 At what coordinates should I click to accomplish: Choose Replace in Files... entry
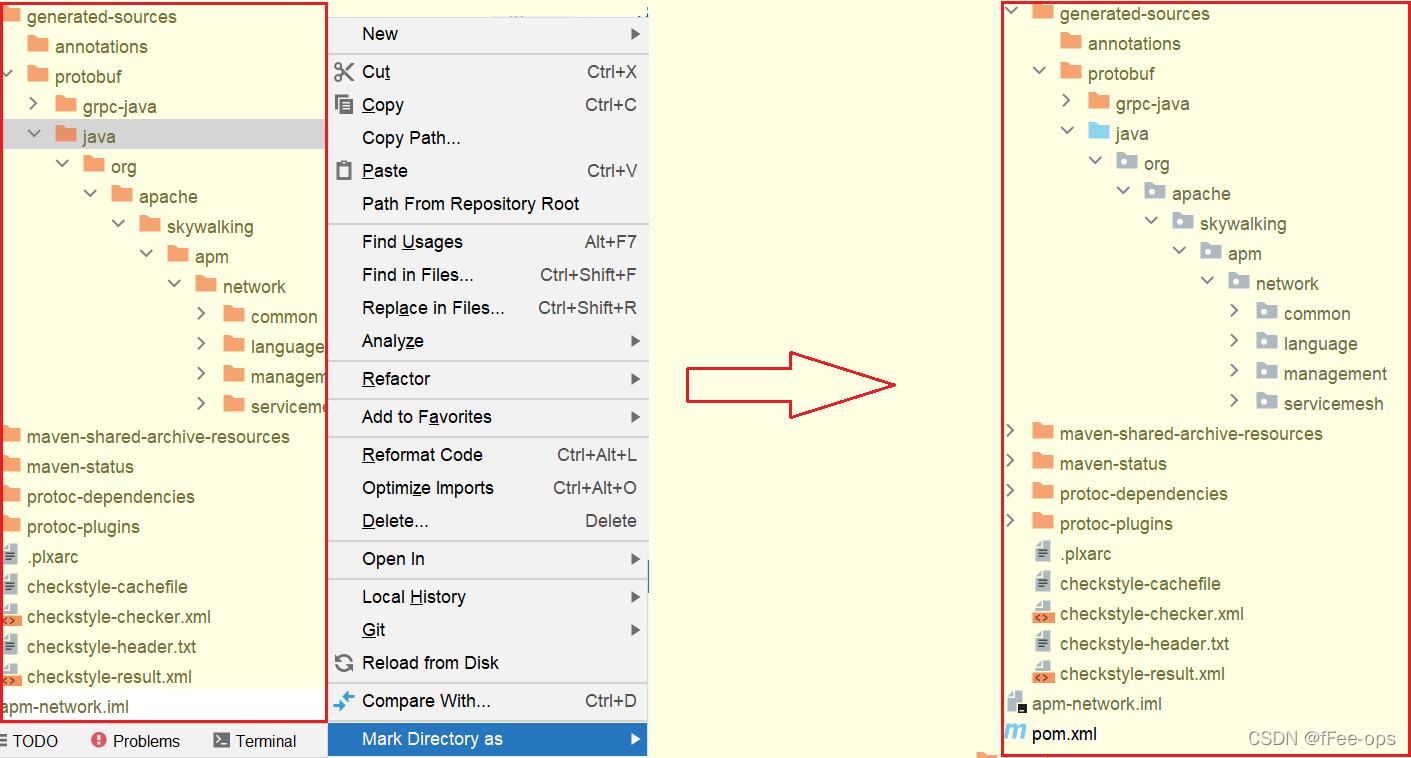488,308
